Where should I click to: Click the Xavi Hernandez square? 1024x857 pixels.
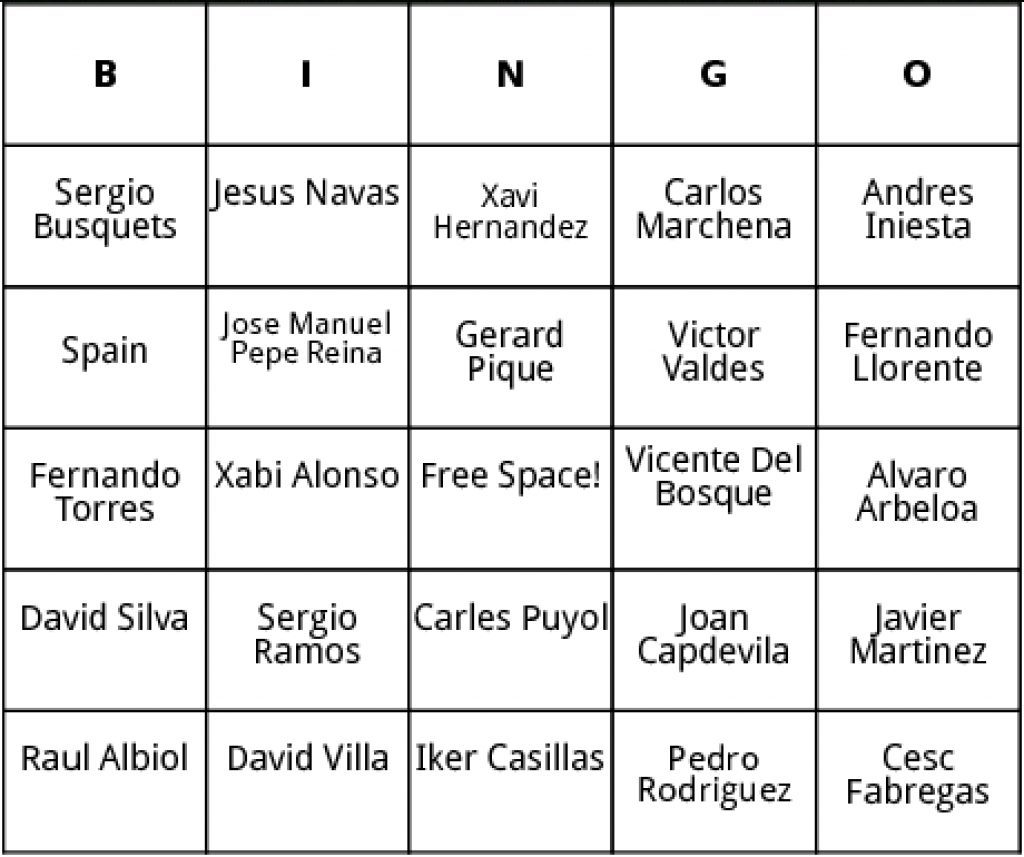(x=510, y=211)
